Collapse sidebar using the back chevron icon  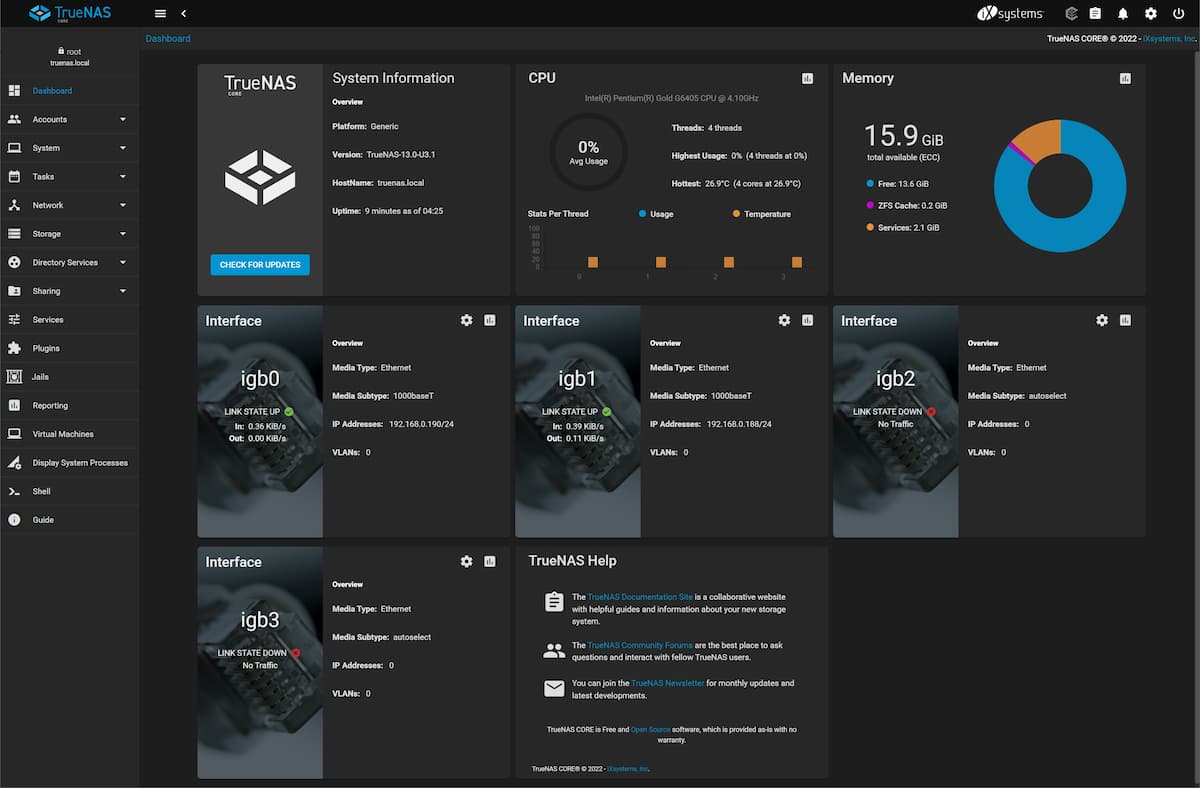184,14
